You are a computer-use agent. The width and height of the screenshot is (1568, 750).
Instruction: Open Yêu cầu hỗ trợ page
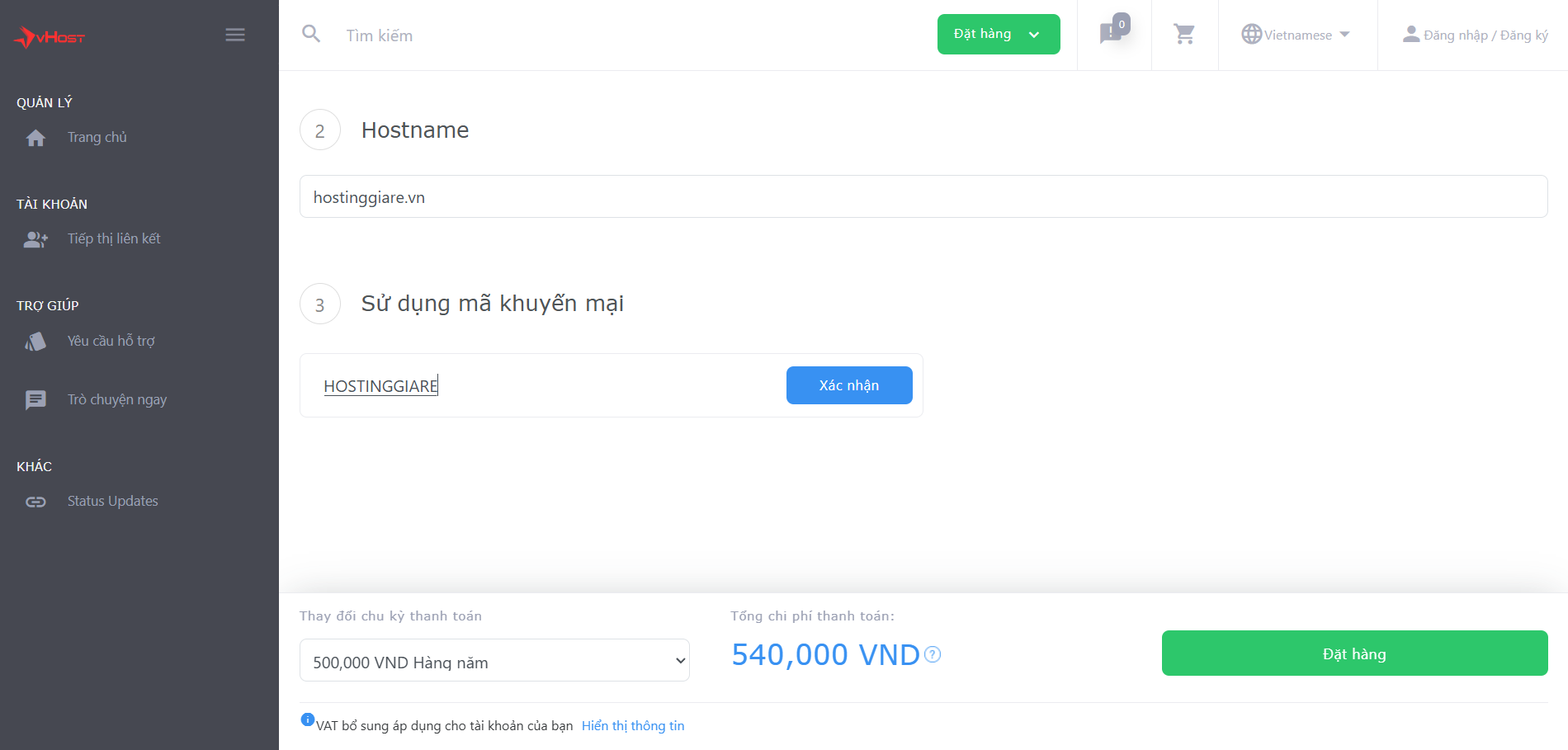111,341
